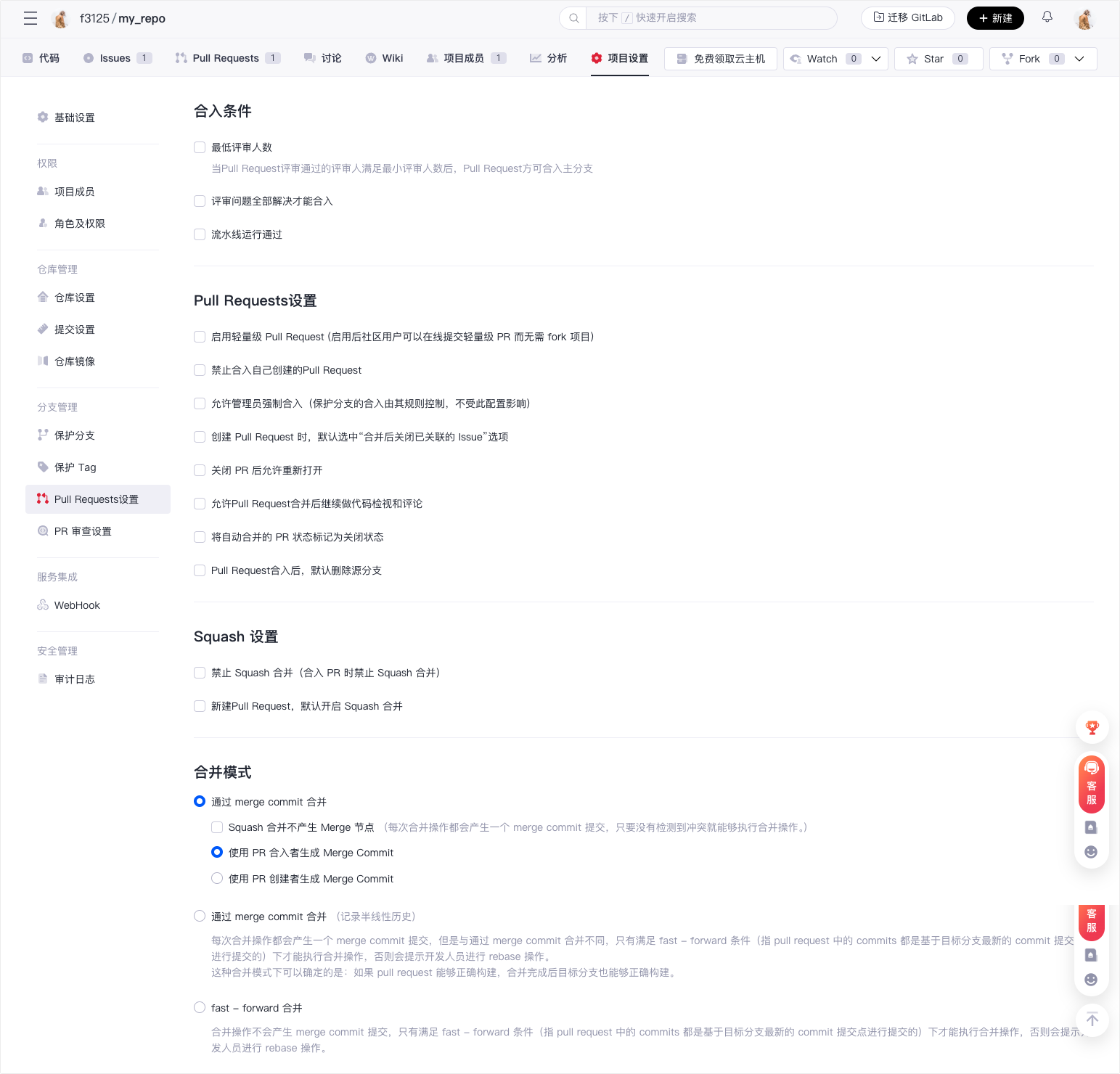1120x1074 pixels.
Task: Click the 新建 button
Action: tap(994, 18)
